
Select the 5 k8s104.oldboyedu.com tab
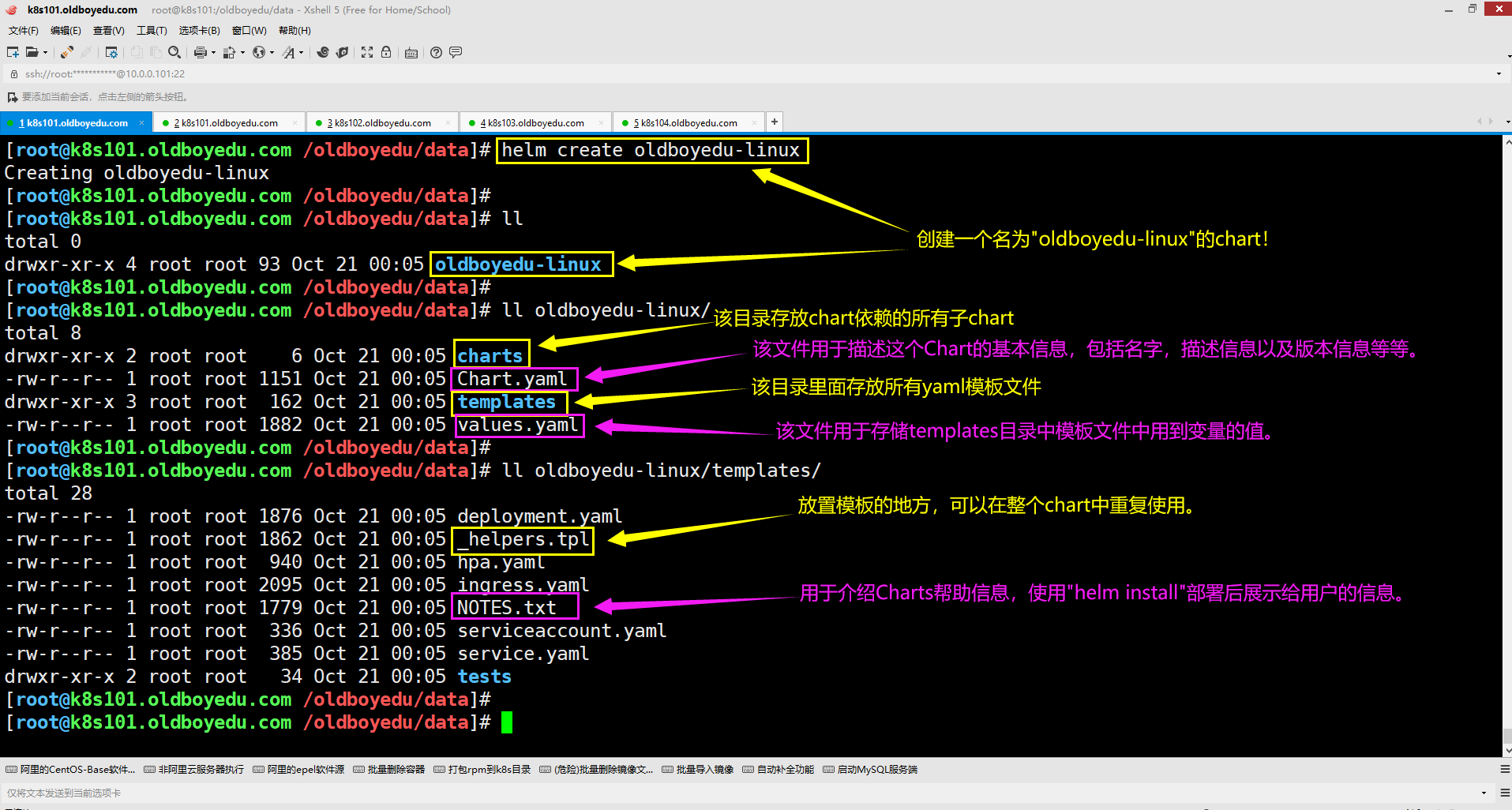pyautogui.click(x=688, y=122)
